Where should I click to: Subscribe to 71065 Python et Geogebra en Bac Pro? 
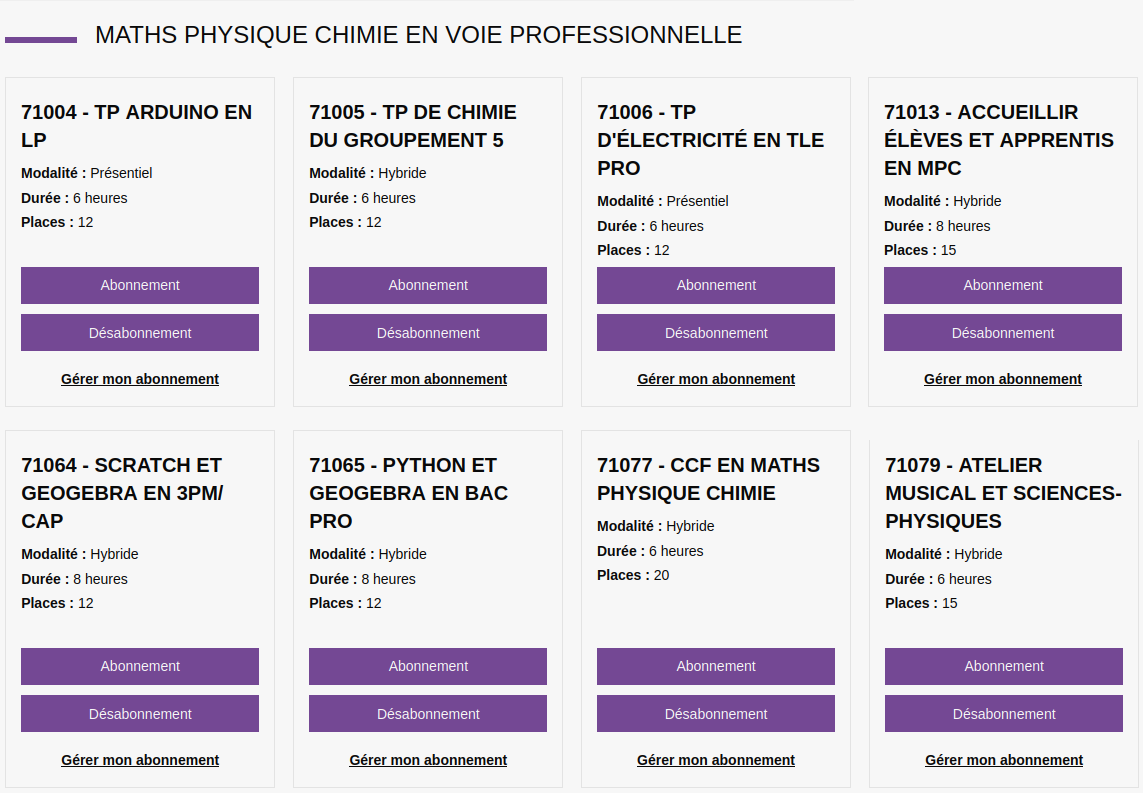(x=428, y=666)
